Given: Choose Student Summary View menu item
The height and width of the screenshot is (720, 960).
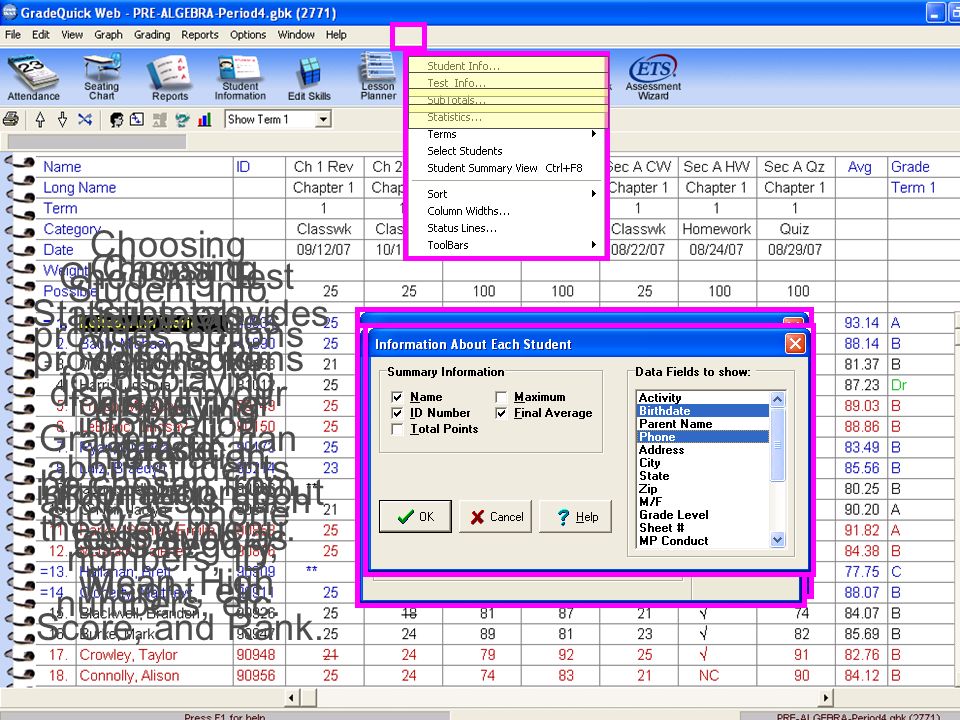Looking at the screenshot, I should (508, 168).
